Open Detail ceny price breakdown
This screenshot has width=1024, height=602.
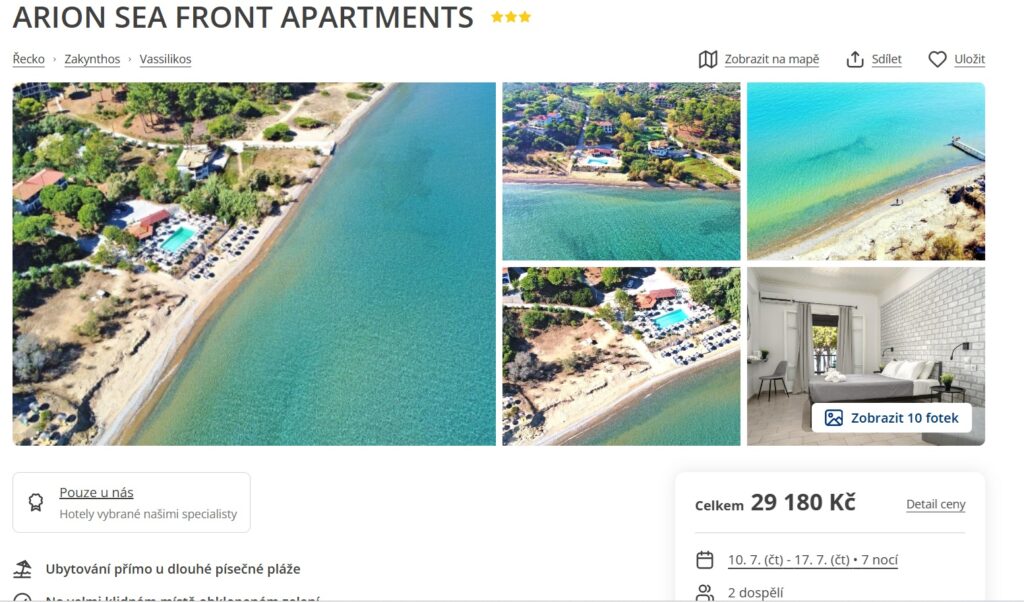tap(935, 504)
